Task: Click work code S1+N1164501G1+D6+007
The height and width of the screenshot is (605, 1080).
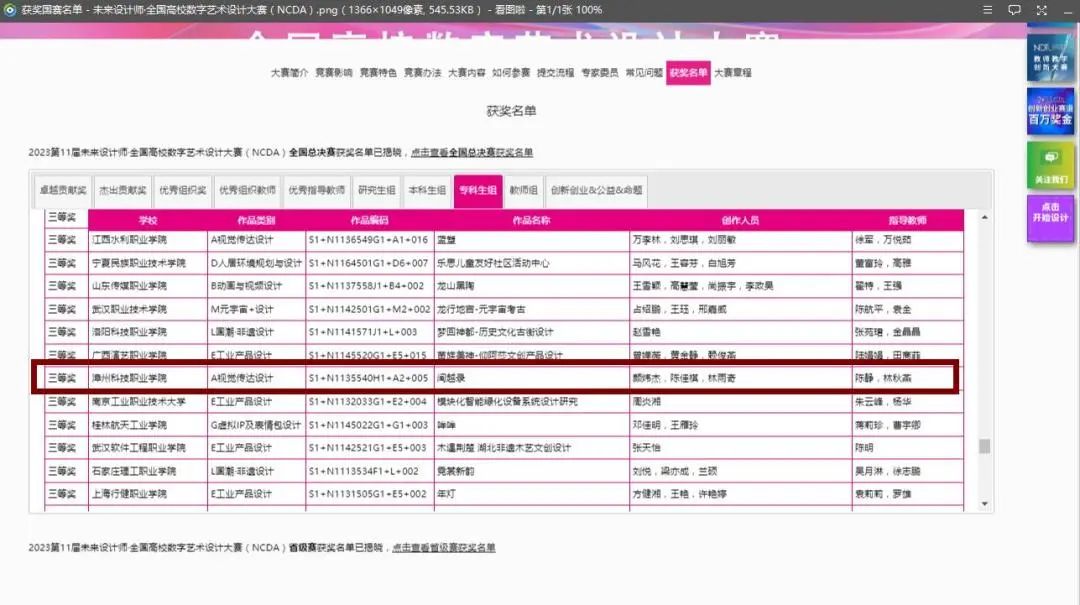Action: click(x=370, y=263)
